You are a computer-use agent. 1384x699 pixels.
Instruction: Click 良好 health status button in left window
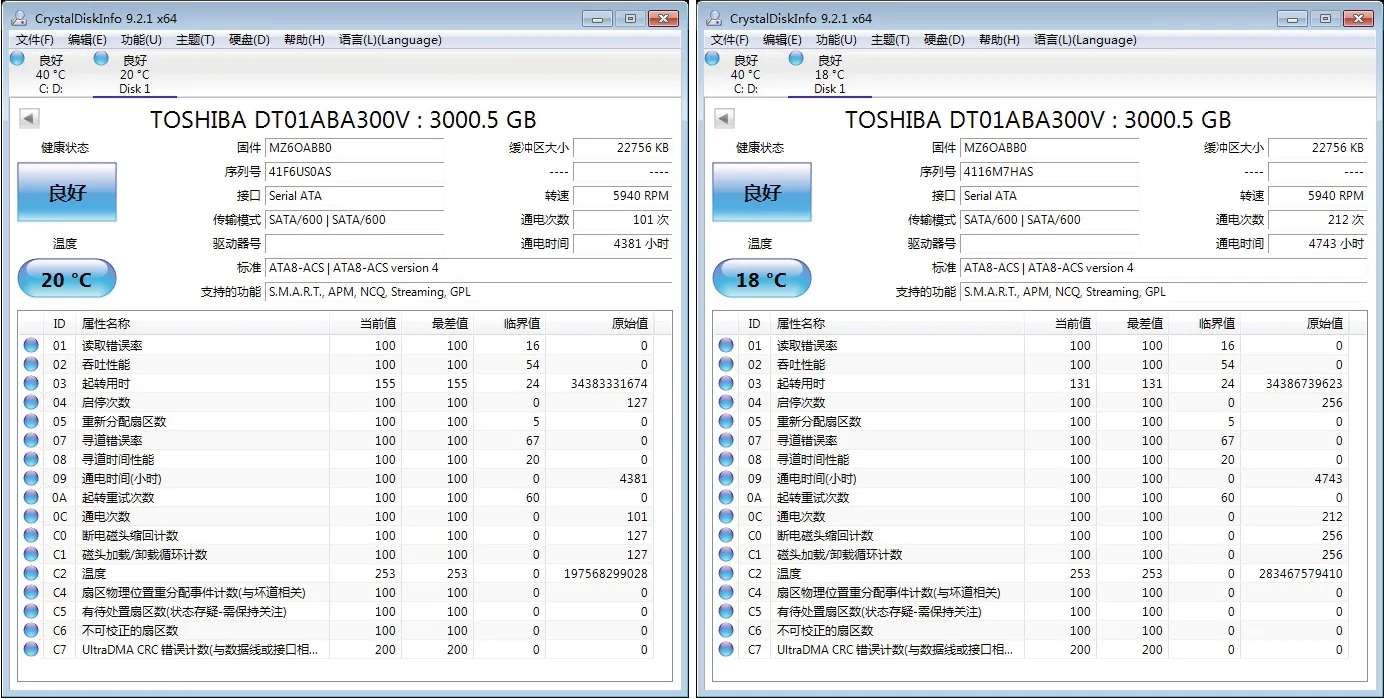click(x=67, y=192)
